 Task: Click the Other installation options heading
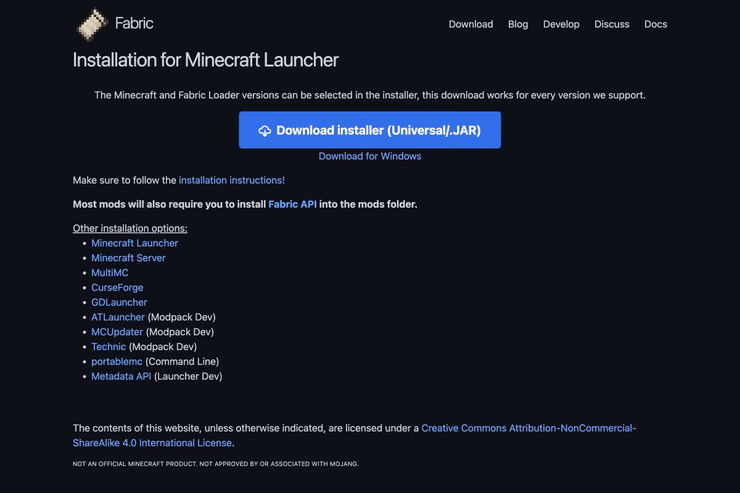pyautogui.click(x=130, y=228)
